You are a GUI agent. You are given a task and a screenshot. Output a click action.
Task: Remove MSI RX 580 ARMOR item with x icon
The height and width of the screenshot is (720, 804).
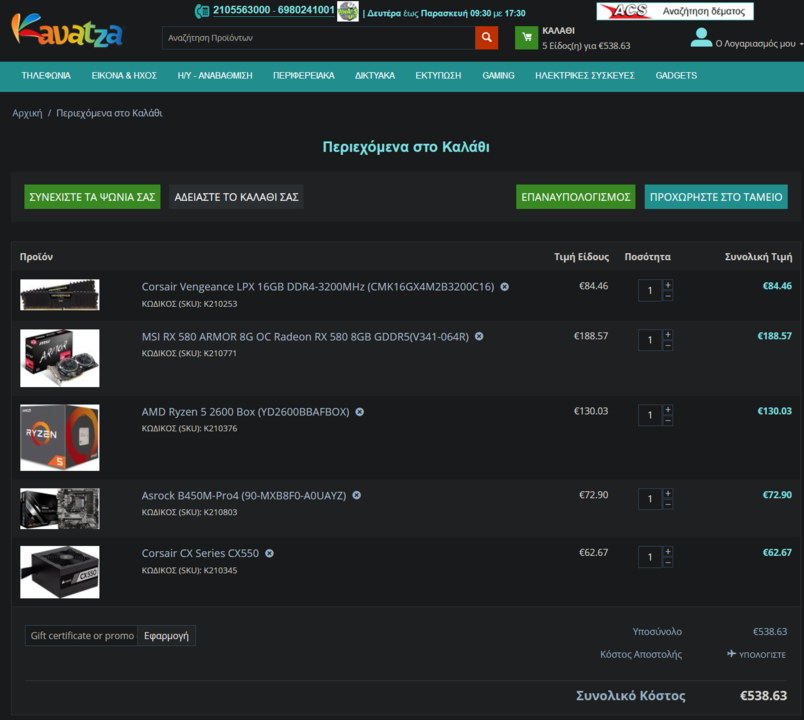point(479,336)
